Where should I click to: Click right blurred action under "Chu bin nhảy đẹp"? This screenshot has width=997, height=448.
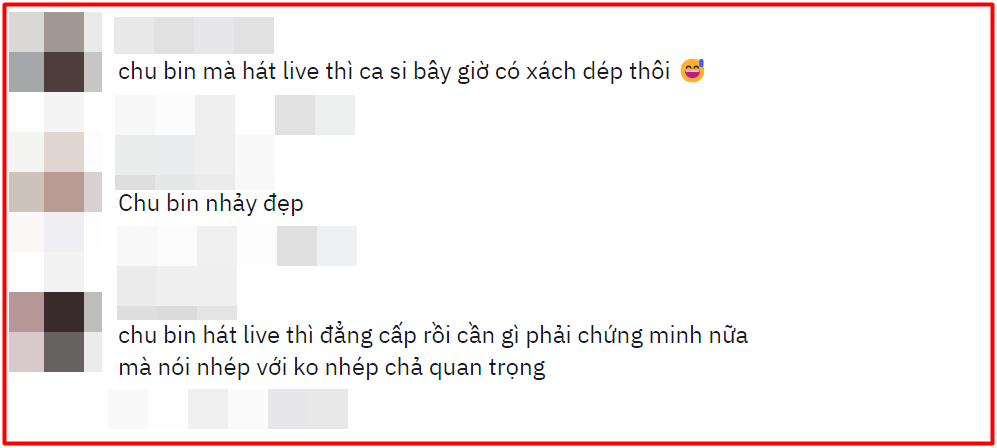coord(317,246)
